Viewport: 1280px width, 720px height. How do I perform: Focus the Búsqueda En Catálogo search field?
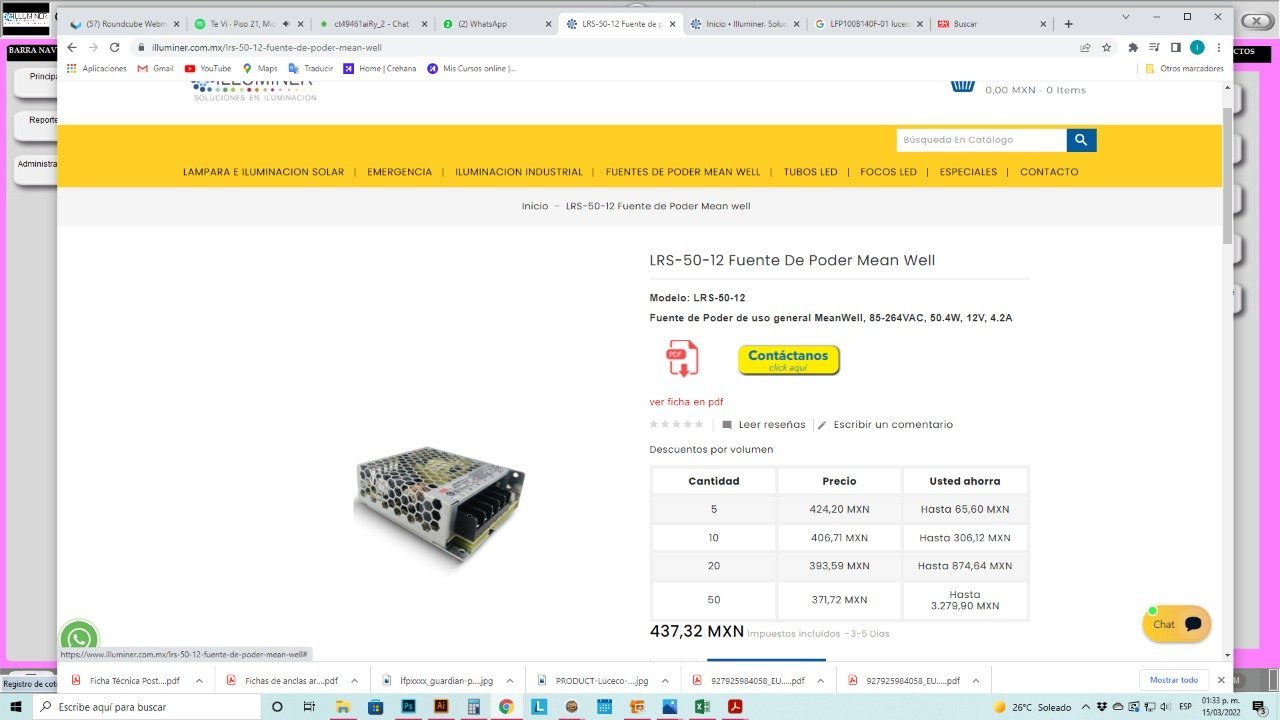tap(981, 140)
